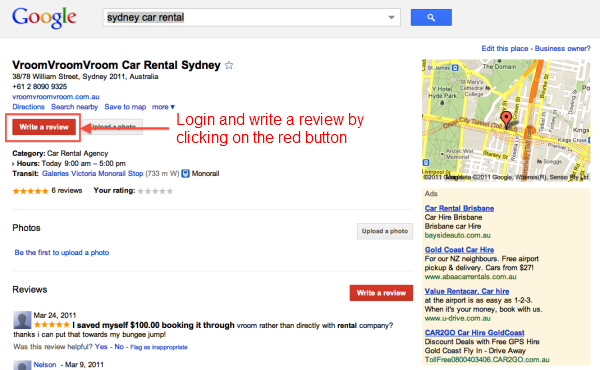Open the search suggestions dropdown arrow
Viewport: 600px width, 370px height.
click(391, 18)
